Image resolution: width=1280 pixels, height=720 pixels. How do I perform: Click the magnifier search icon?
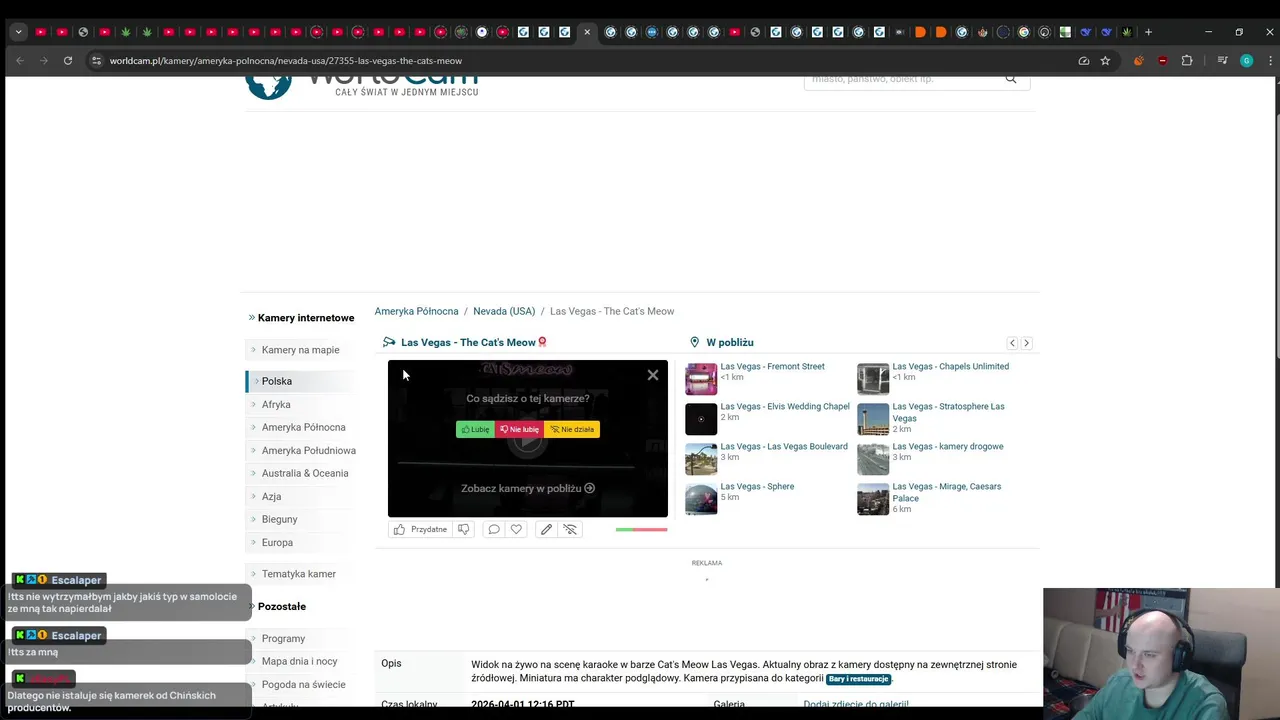tap(1011, 79)
